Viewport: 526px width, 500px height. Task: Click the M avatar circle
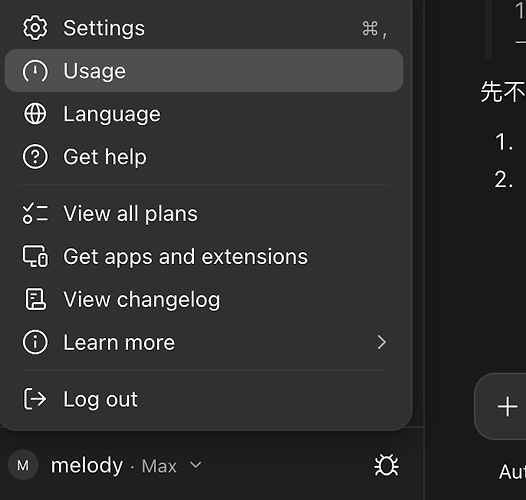click(x=23, y=465)
